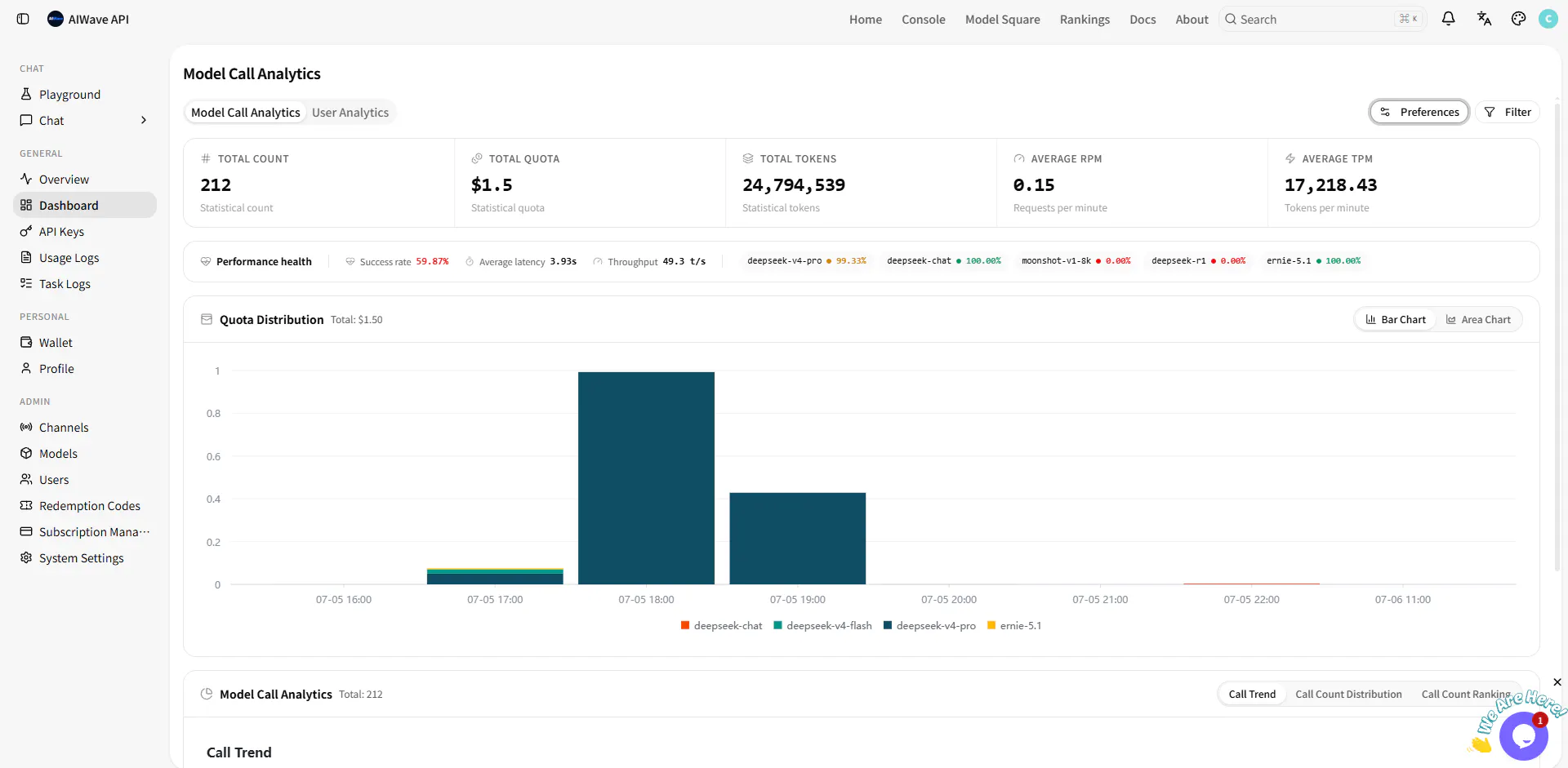Image resolution: width=1568 pixels, height=768 pixels.
Task: Click the Total Tokens value 24,794,539
Action: pos(794,185)
